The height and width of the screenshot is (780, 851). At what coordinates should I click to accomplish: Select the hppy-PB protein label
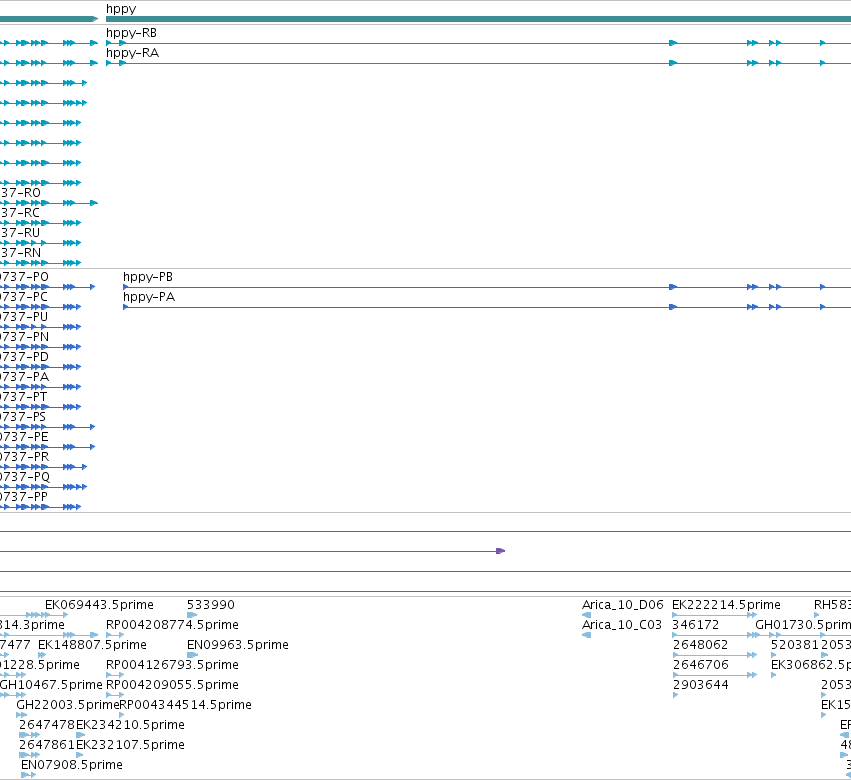[148, 277]
